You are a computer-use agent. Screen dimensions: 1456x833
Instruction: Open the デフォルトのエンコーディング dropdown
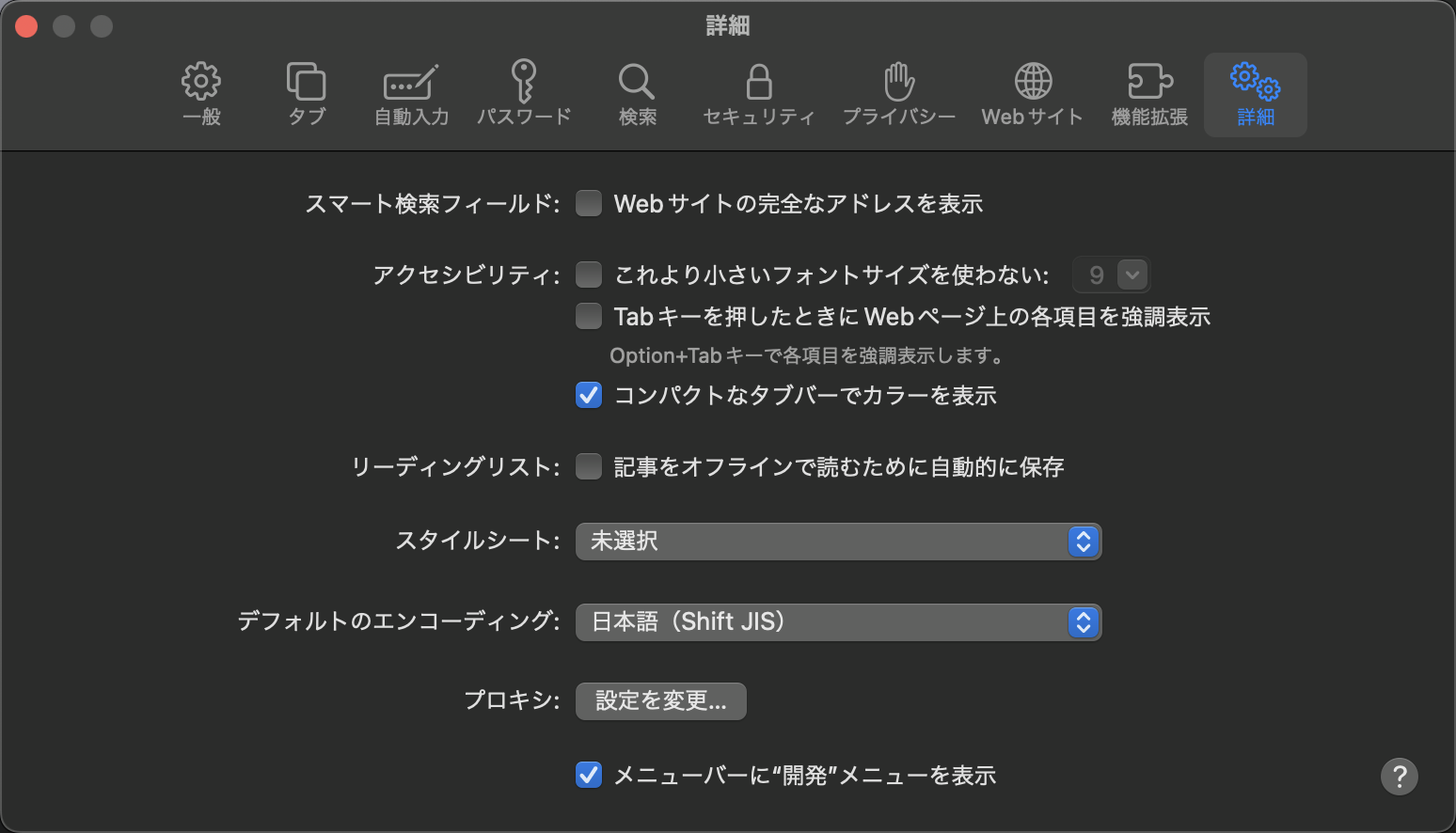click(x=837, y=621)
